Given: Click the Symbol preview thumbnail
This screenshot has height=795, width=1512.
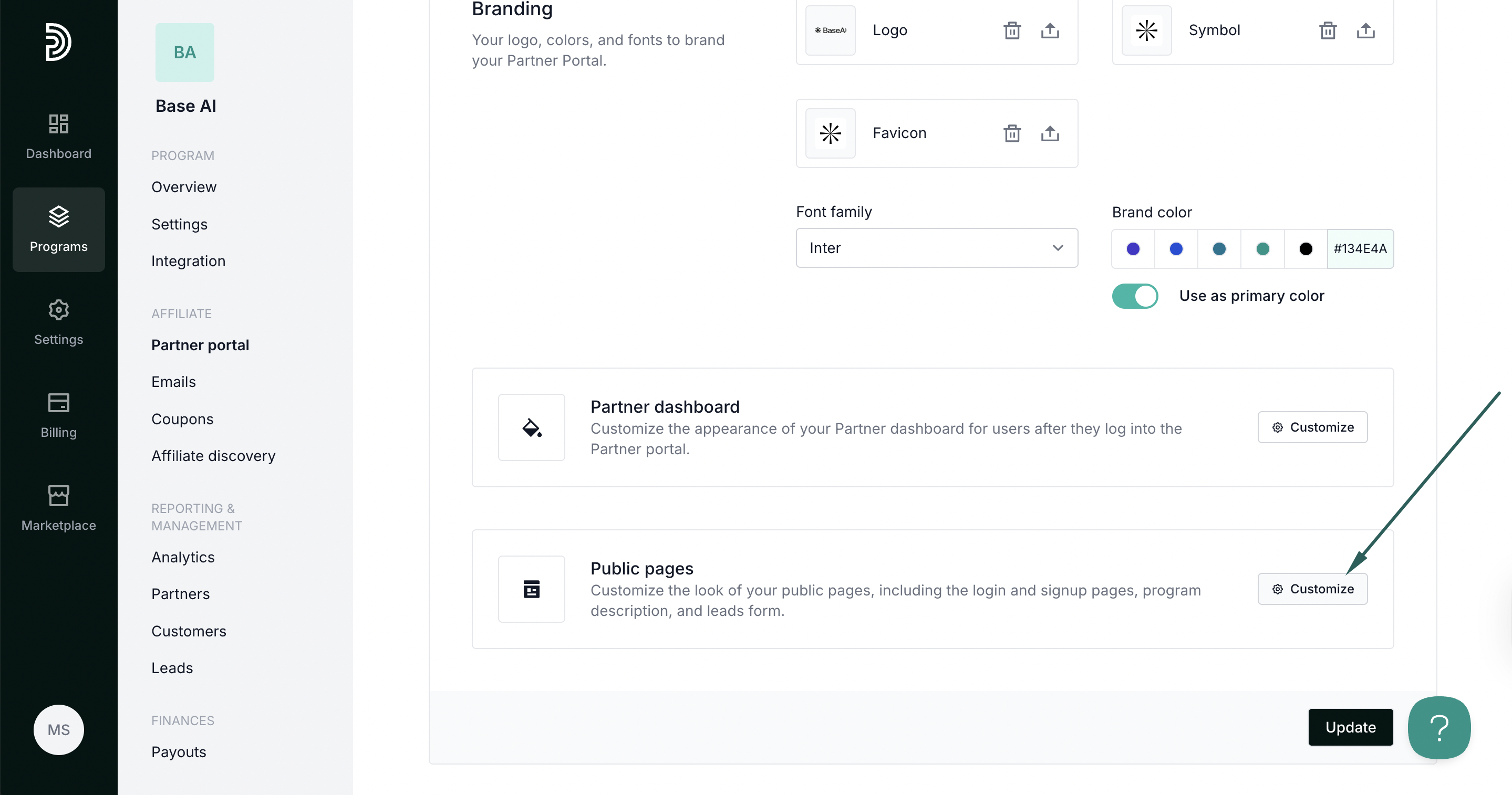Looking at the screenshot, I should click(x=1146, y=30).
